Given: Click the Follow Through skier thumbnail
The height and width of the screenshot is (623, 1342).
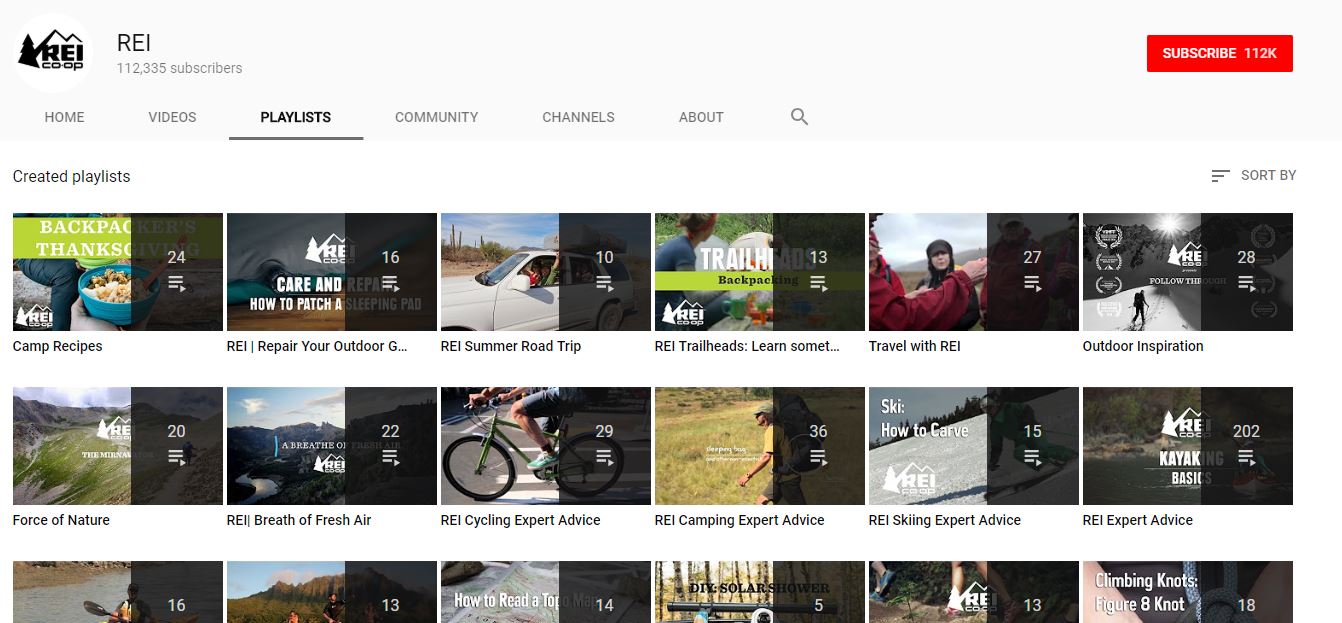Looking at the screenshot, I should point(1188,272).
